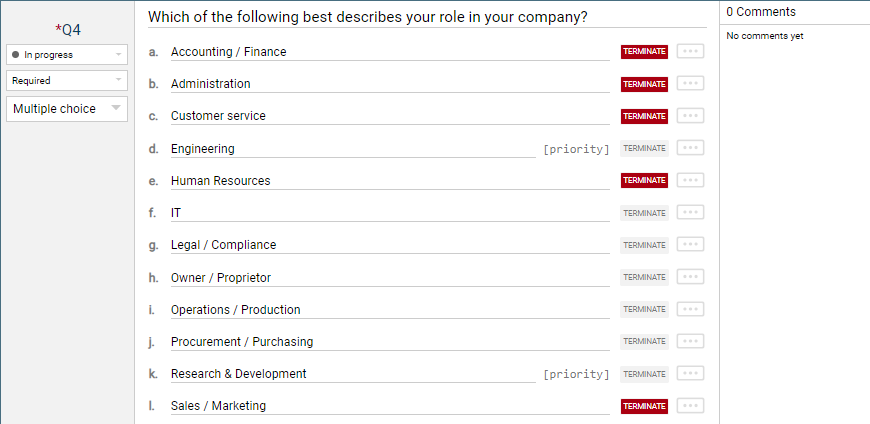
Task: Click ellipsis icon for Procurement / Purchasing
Action: pos(690,342)
